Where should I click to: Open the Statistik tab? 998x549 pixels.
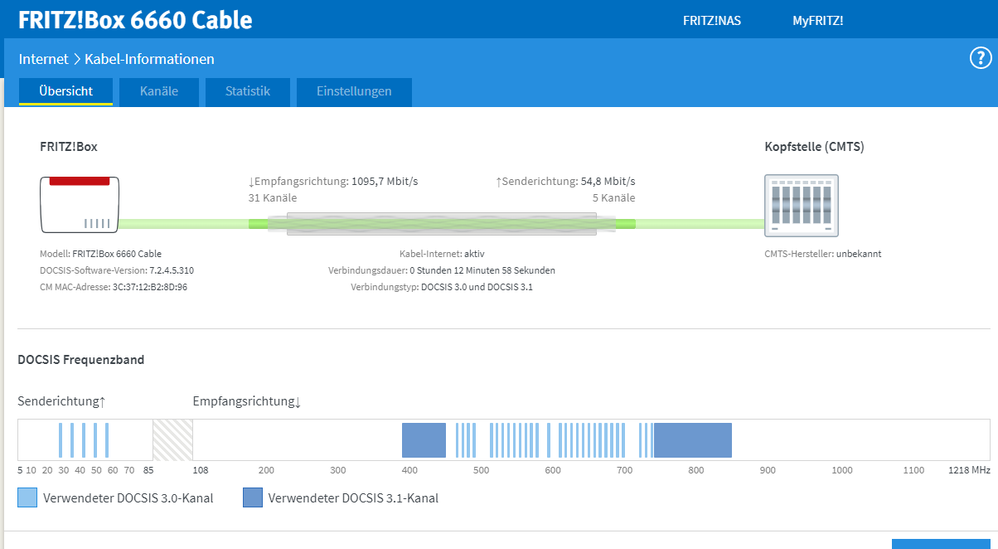coord(248,92)
